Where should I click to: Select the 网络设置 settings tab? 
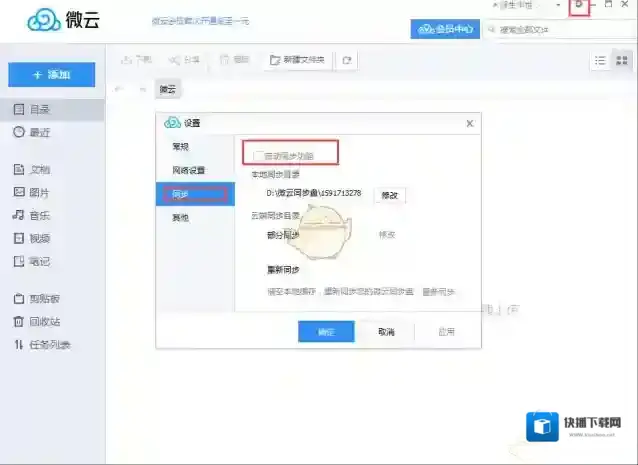(x=188, y=170)
